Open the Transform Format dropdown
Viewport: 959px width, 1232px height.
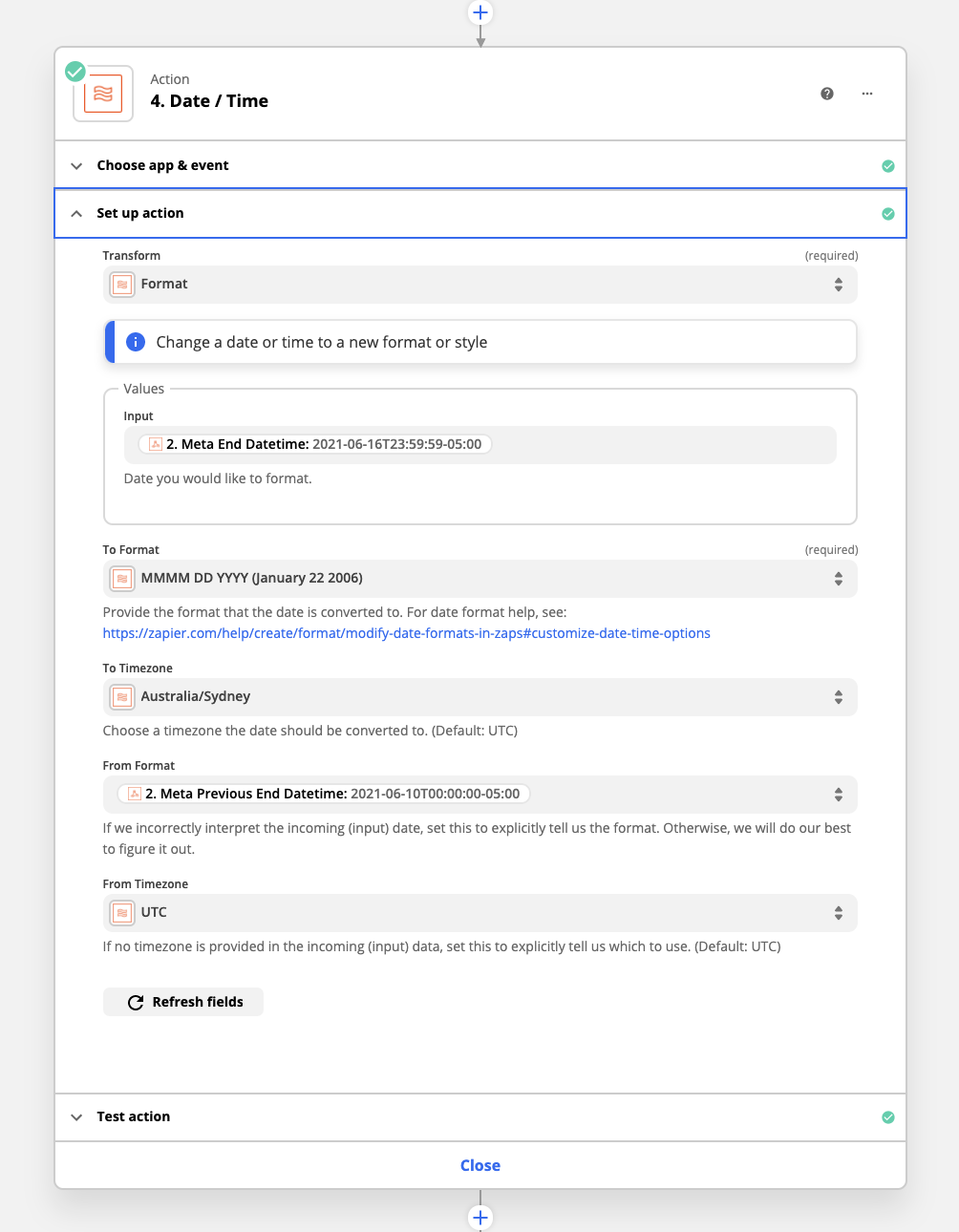point(480,285)
